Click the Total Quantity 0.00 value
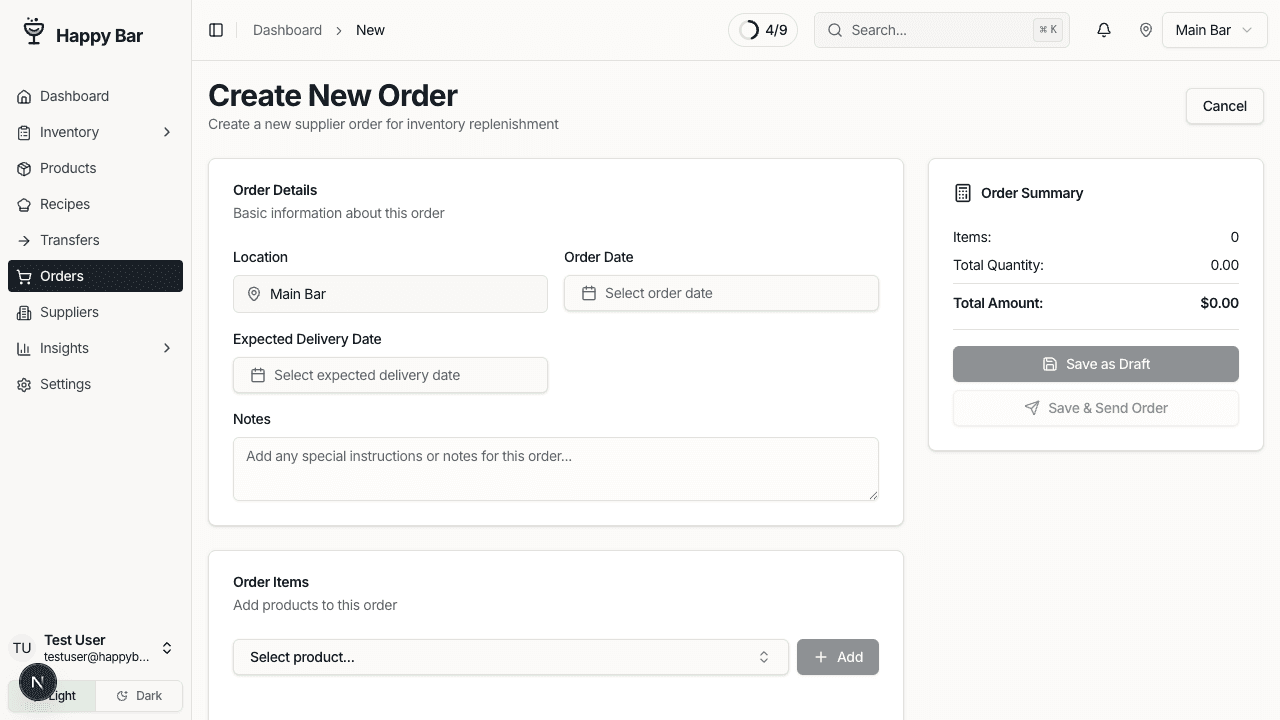The image size is (1280, 720). 1224,265
